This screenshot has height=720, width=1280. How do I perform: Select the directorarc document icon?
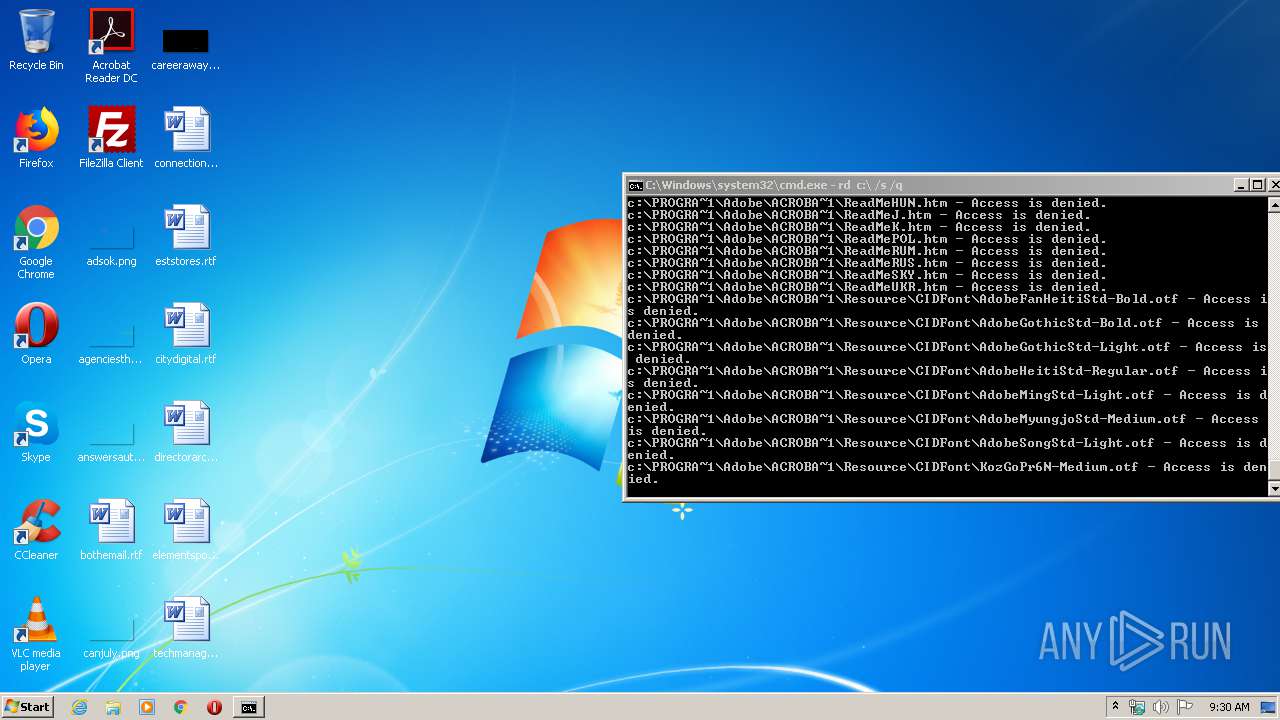coord(186,433)
